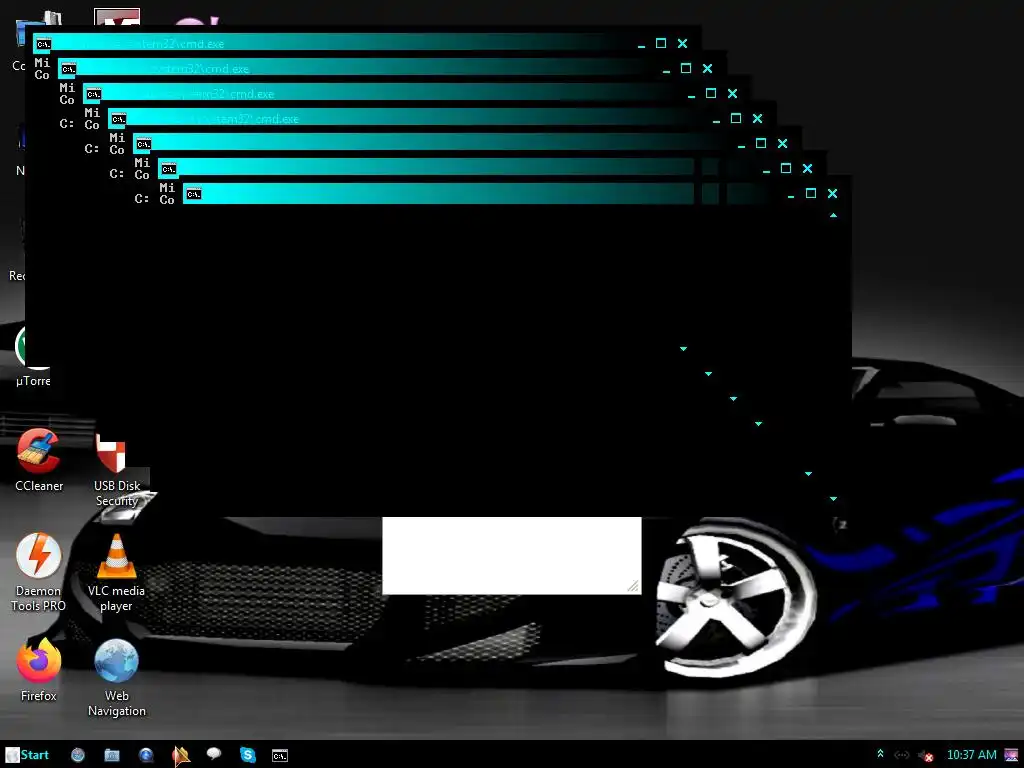Open the system menu icon of the frontmost cmd window
The width and height of the screenshot is (1024, 768).
pos(193,194)
